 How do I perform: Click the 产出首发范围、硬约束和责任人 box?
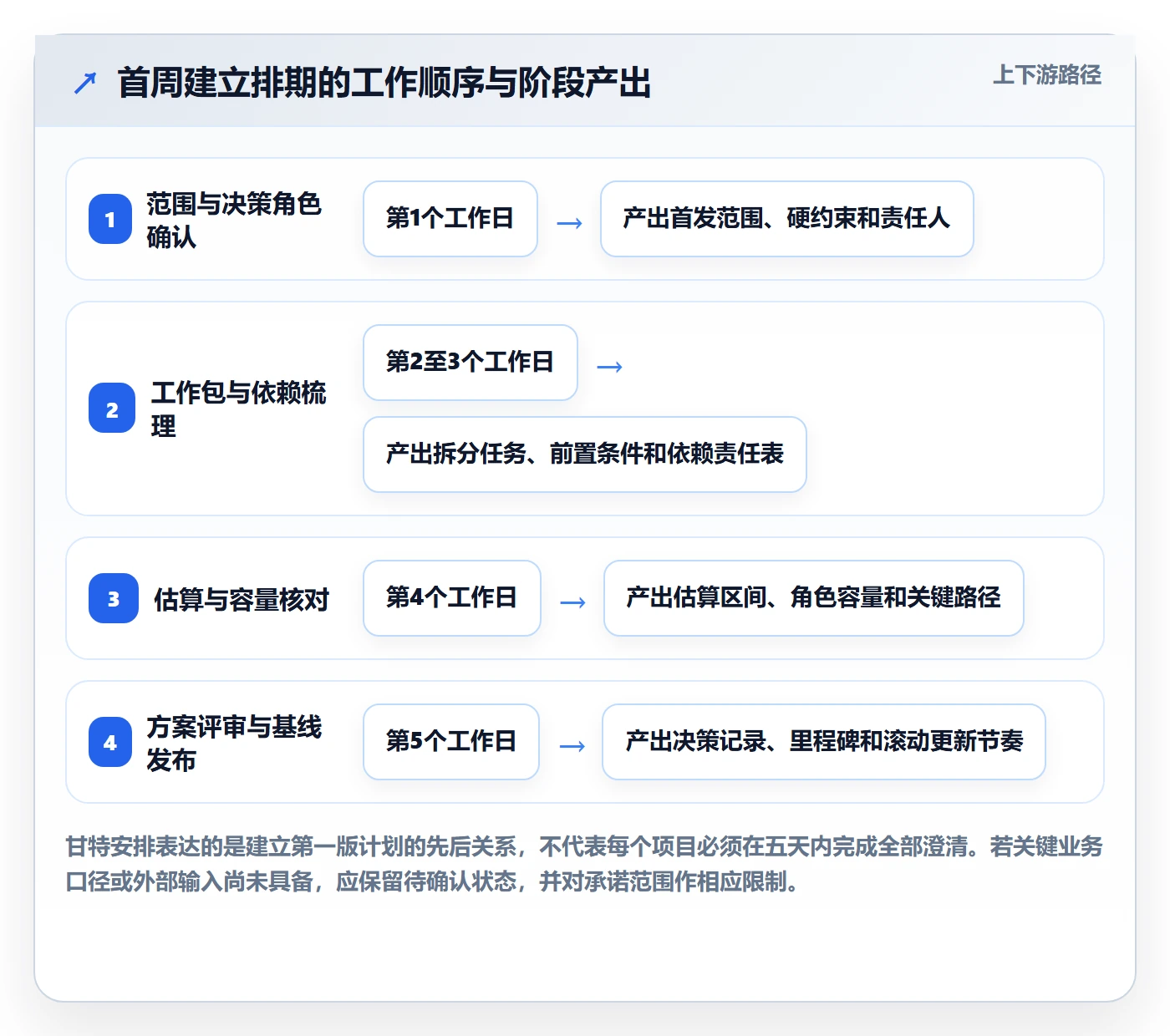(787, 219)
